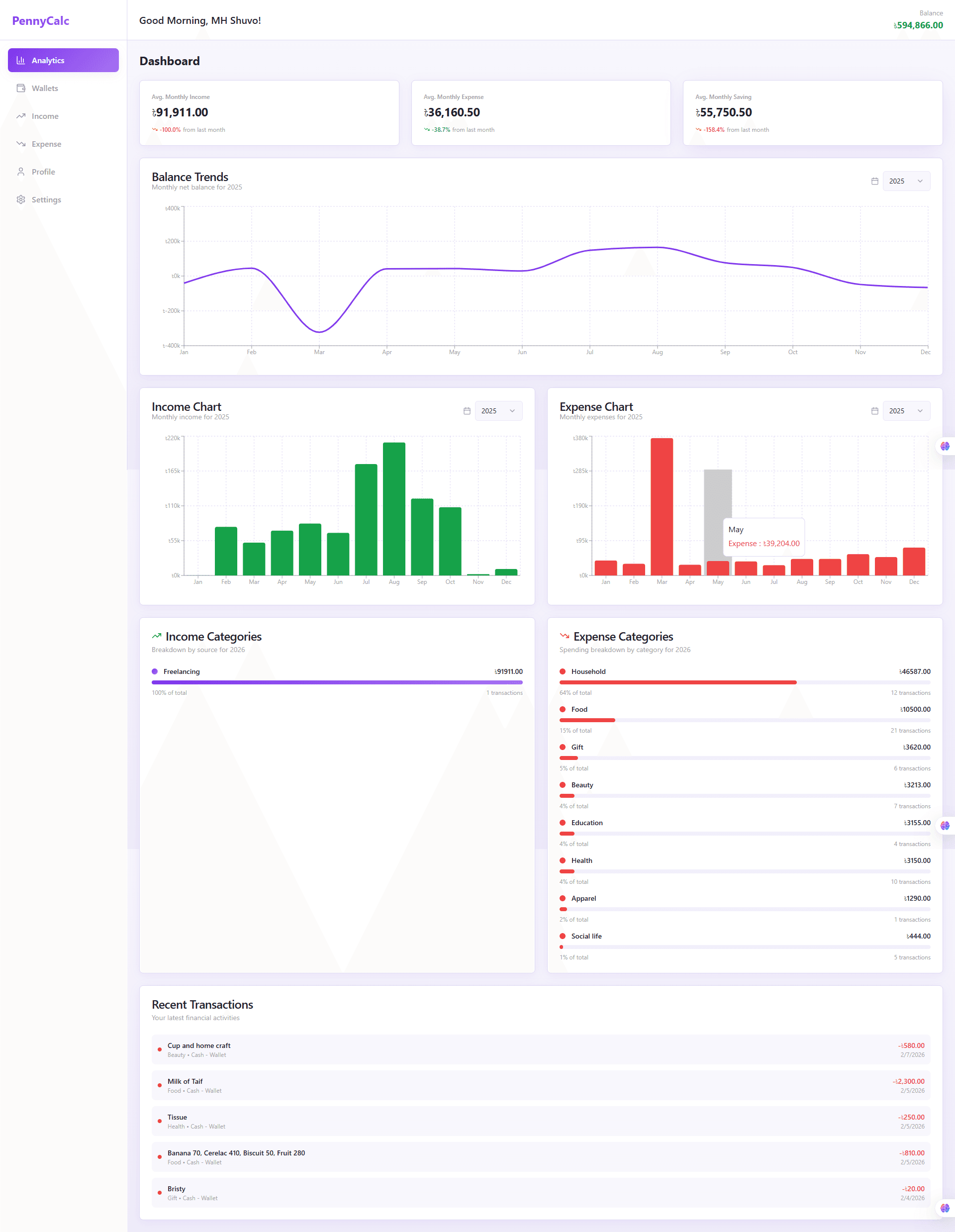The image size is (955, 1232).
Task: Click the calendar icon beside Balance Trends year selector
Action: pyautogui.click(x=874, y=181)
